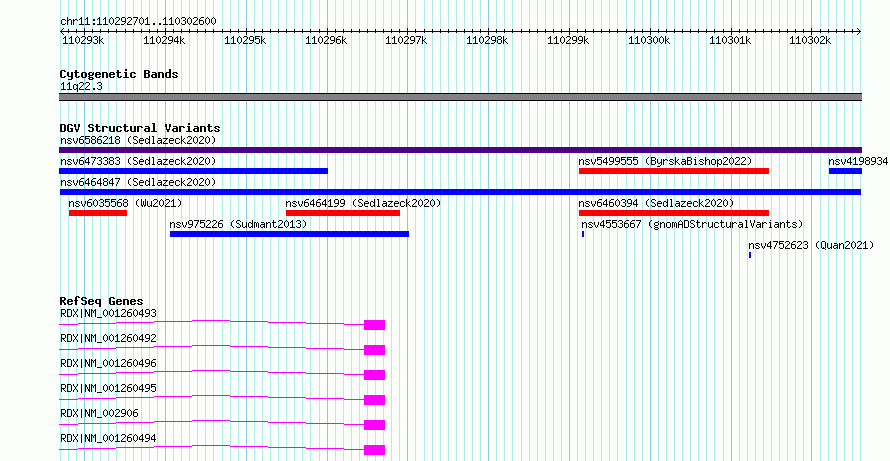Screen dimensions: 890x461
Task: Open the nsv4553667 (gnomADStructuralVariants) label
Action: coord(692,224)
